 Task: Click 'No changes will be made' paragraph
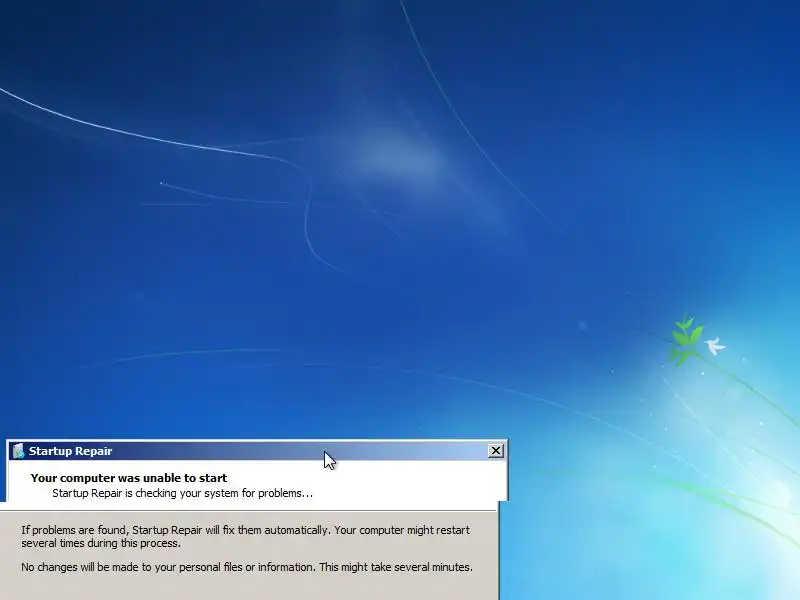pyautogui.click(x=247, y=567)
